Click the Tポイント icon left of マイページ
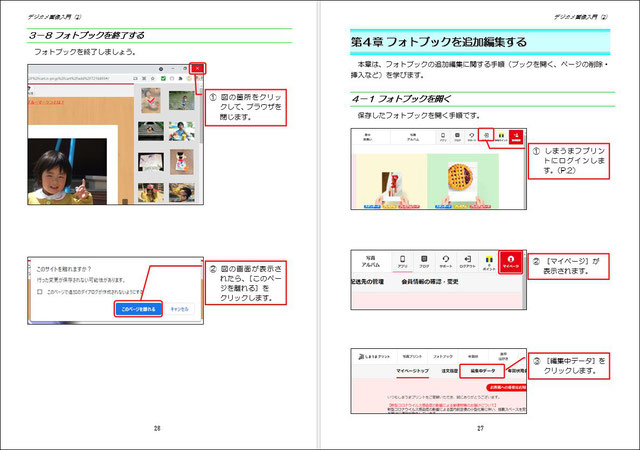This screenshot has height=450, width=640. [489, 263]
